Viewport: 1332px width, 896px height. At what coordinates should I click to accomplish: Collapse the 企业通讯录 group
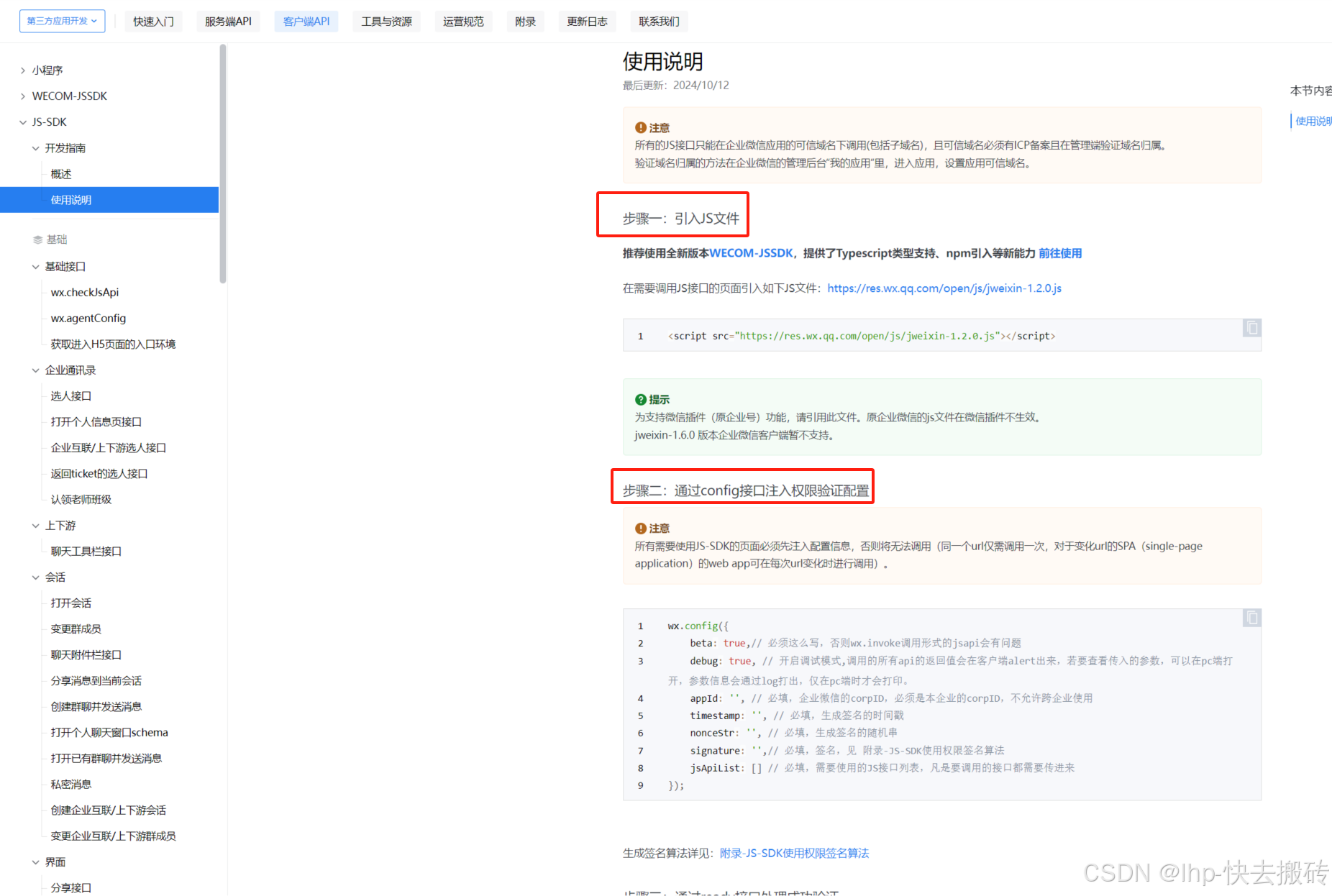[x=36, y=370]
